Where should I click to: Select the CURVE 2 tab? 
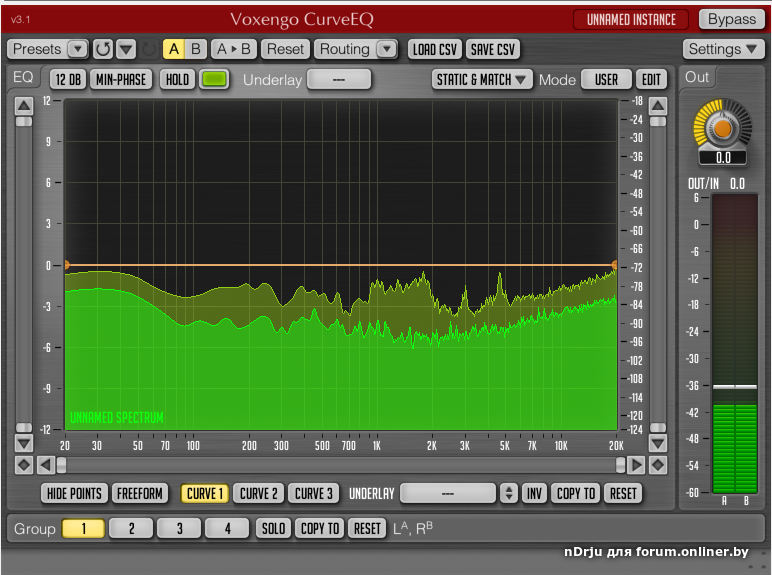259,493
